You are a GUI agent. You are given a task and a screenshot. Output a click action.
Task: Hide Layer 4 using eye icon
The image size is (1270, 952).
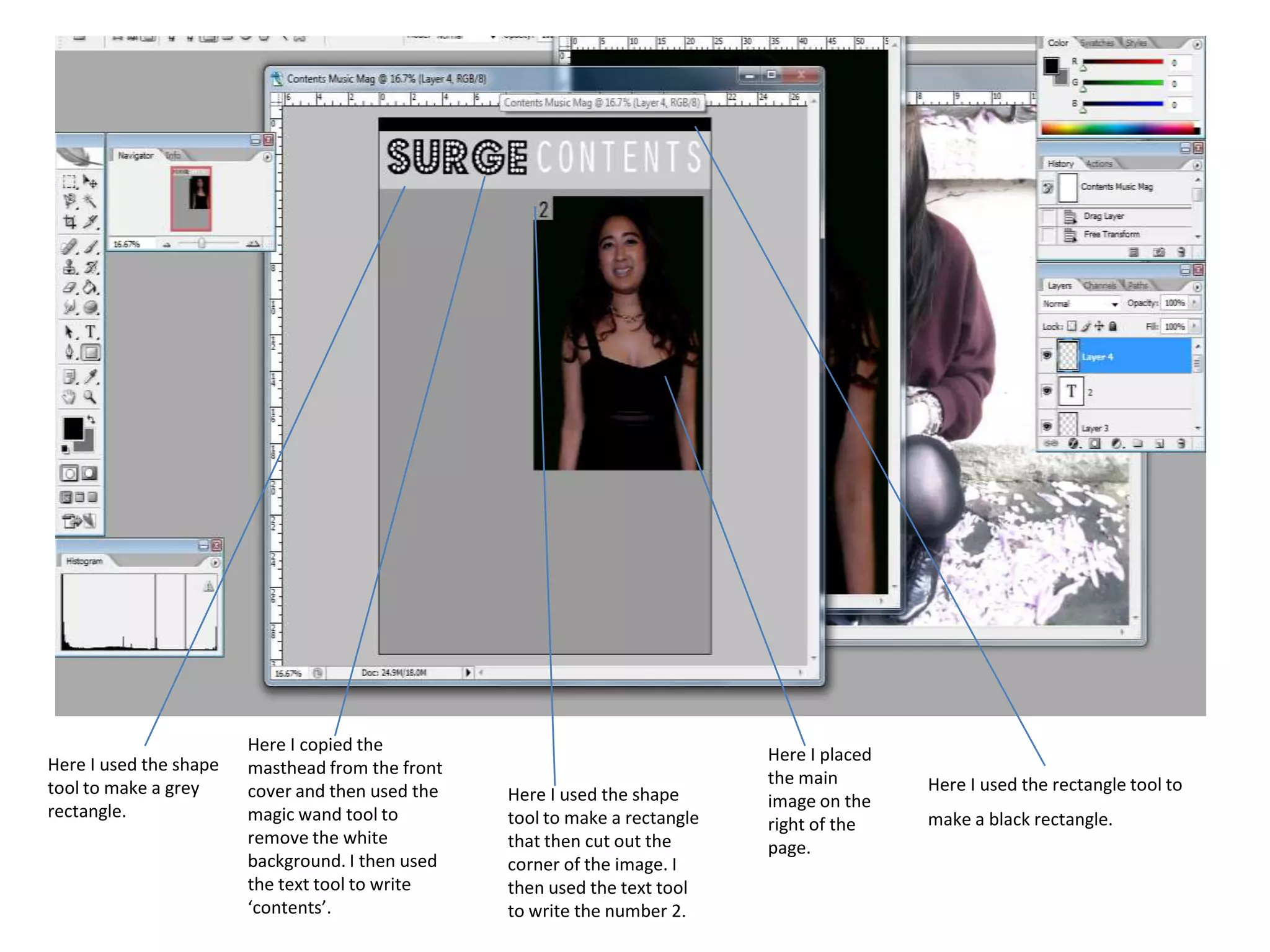pyautogui.click(x=1047, y=355)
